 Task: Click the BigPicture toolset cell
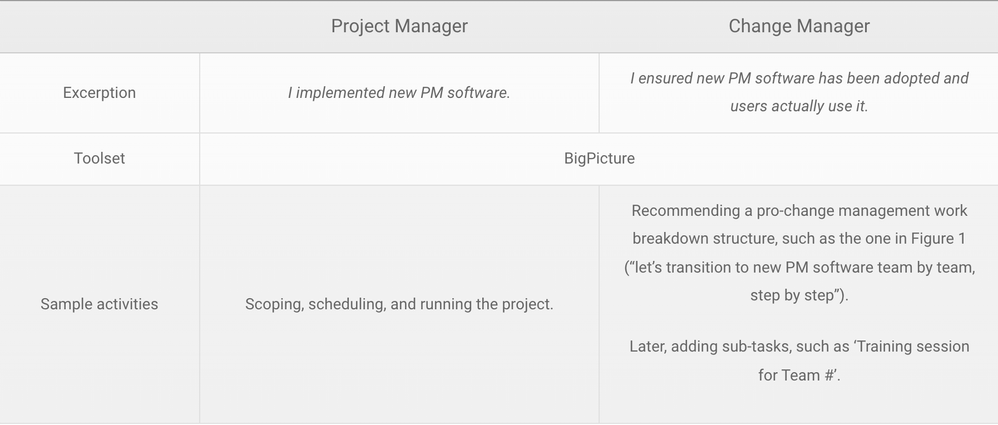coord(599,158)
